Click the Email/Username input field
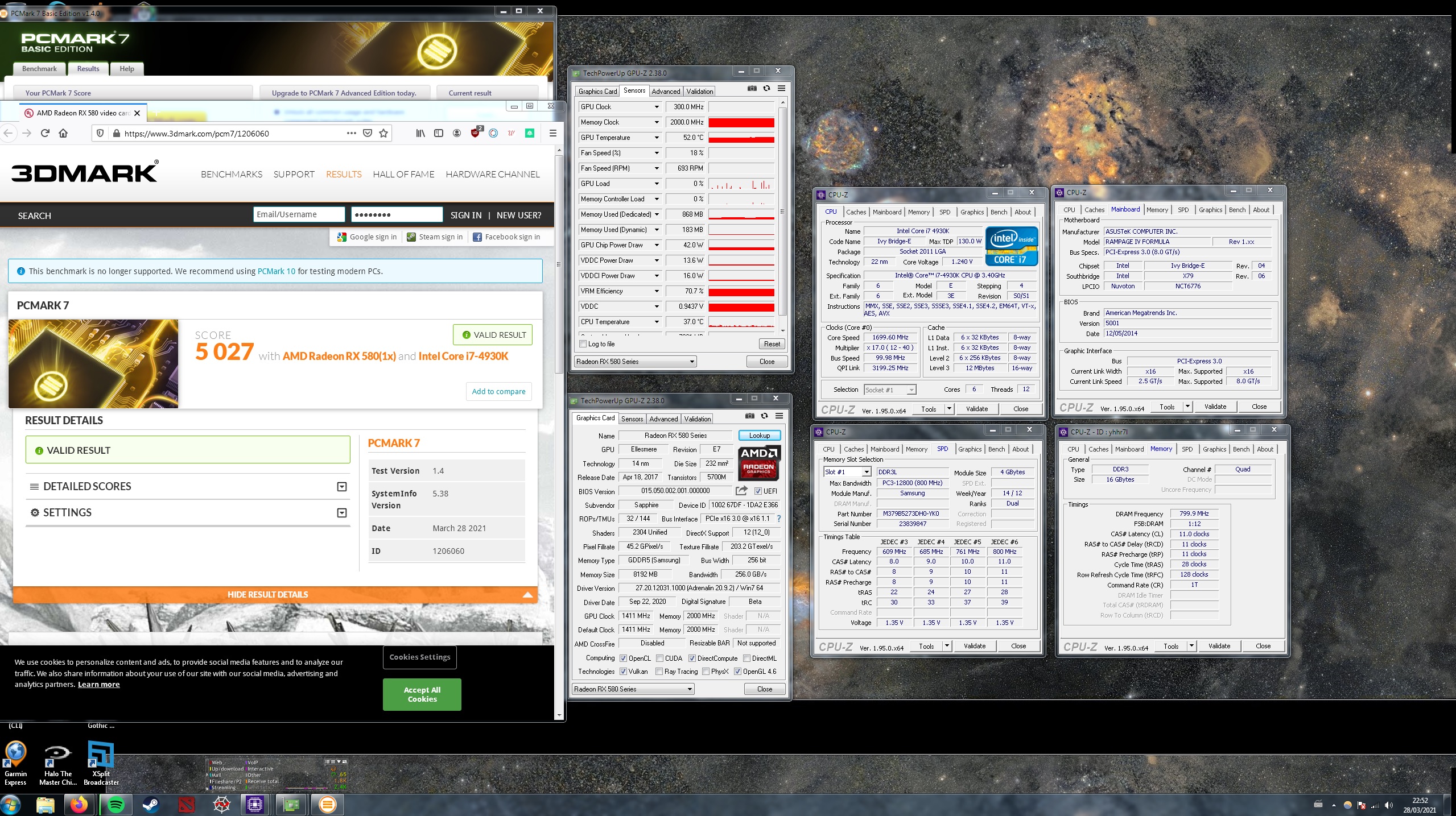 [299, 214]
